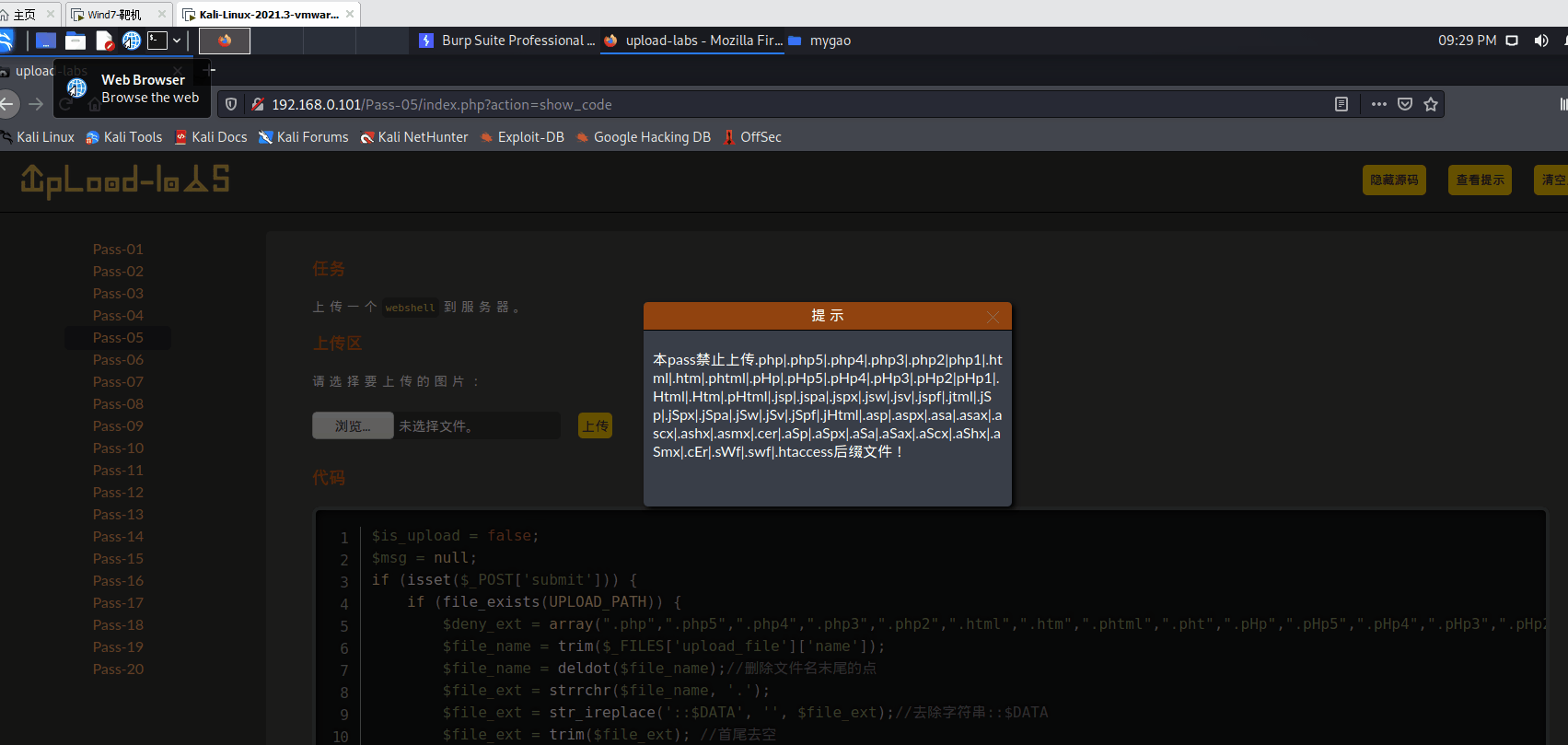
Task: Click the insecure connection lock icon
Action: [258, 104]
